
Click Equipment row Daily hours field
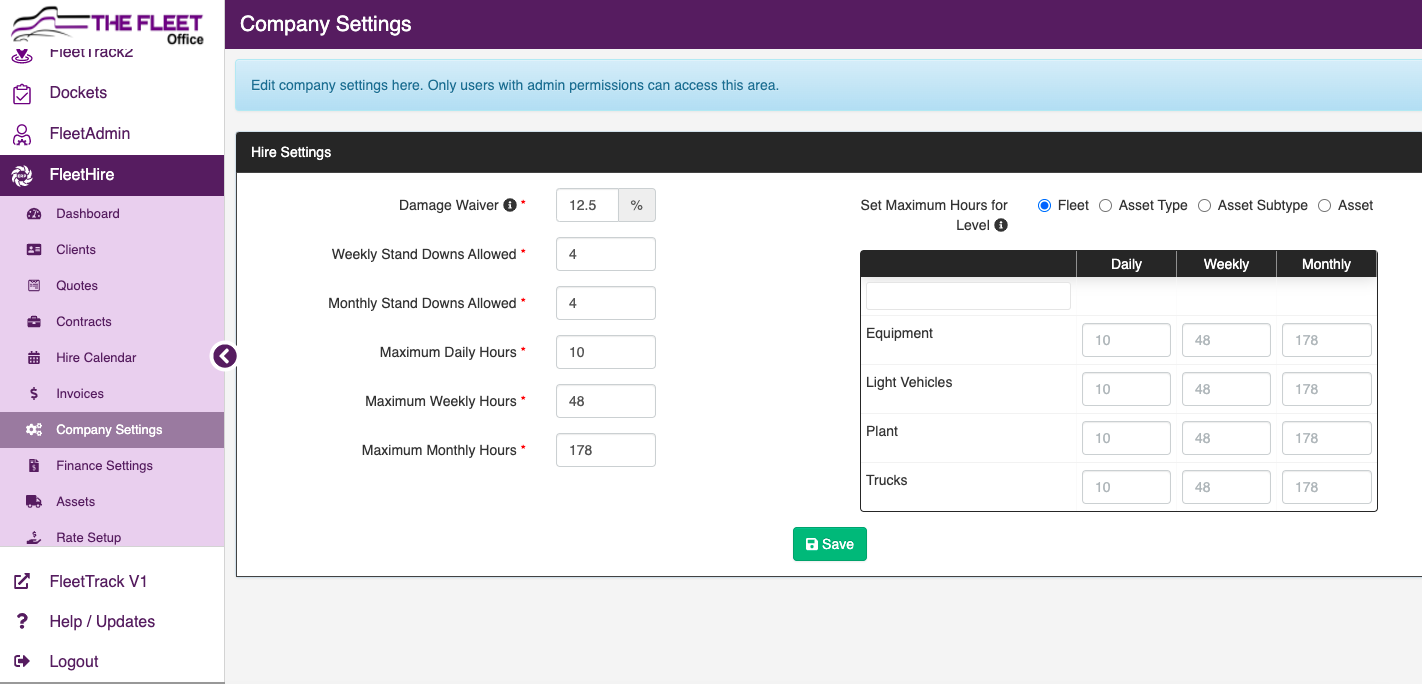pyautogui.click(x=1126, y=340)
